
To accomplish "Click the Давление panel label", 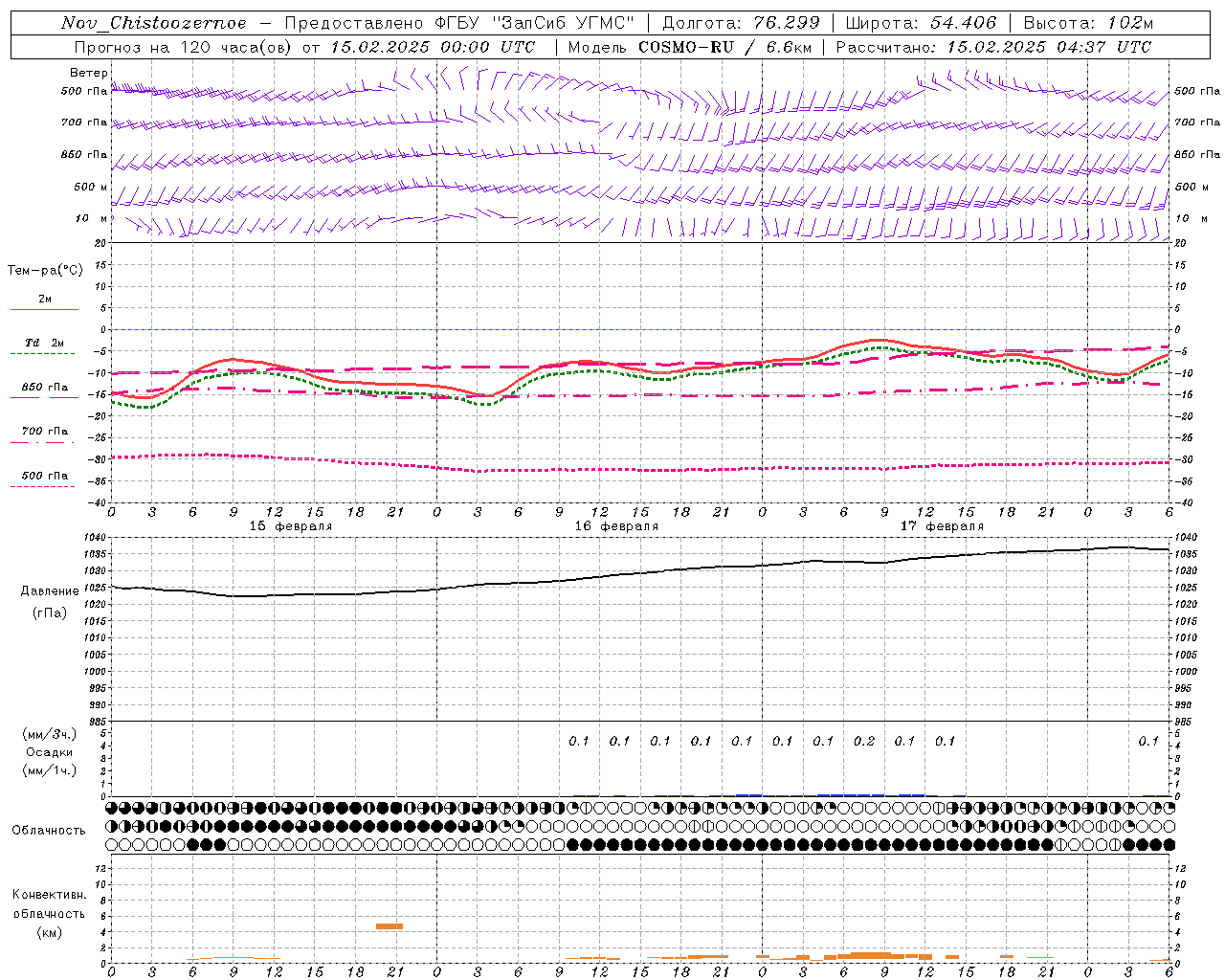I will click(x=49, y=591).
